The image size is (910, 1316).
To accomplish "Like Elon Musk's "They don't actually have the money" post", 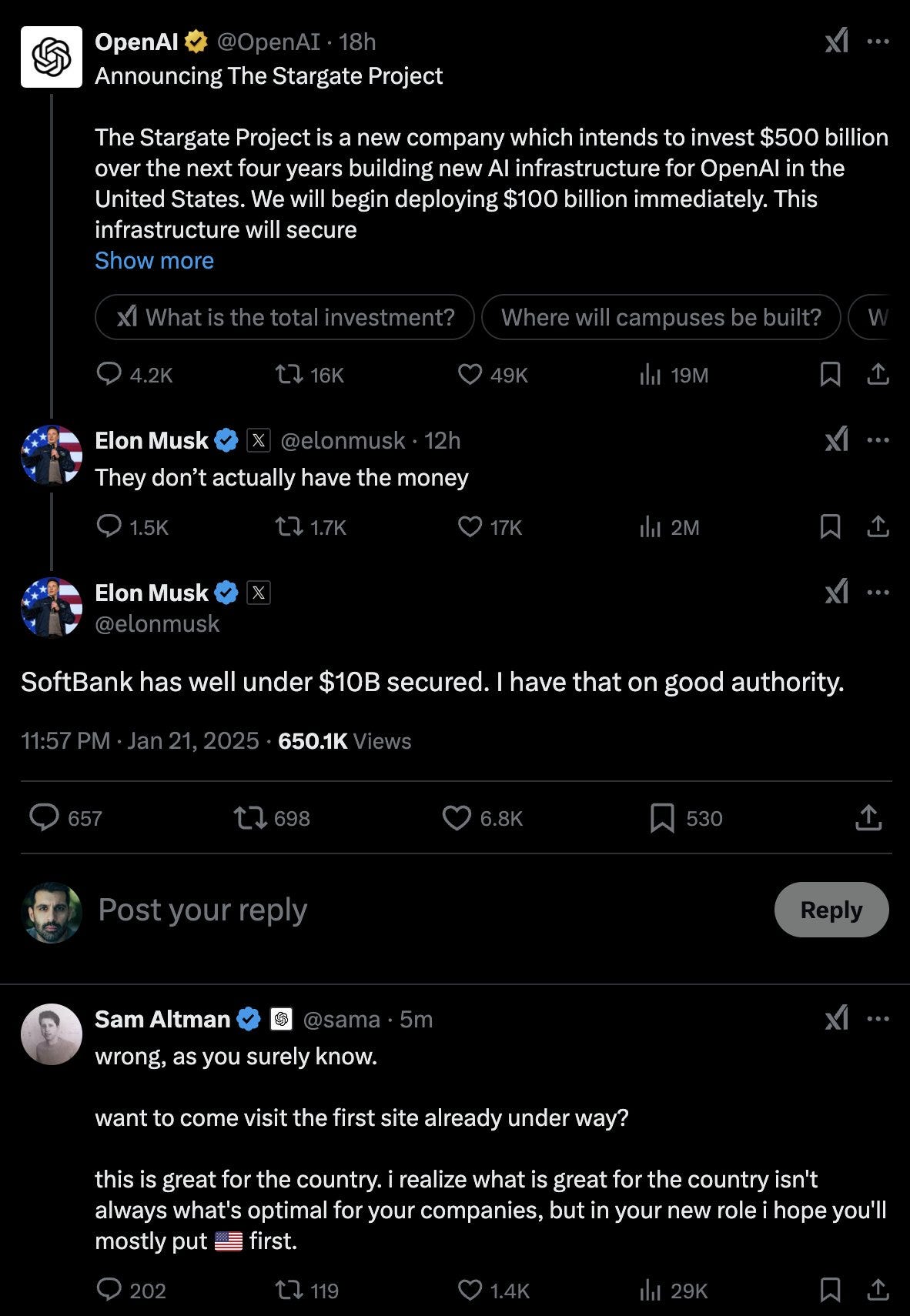I will click(490, 527).
